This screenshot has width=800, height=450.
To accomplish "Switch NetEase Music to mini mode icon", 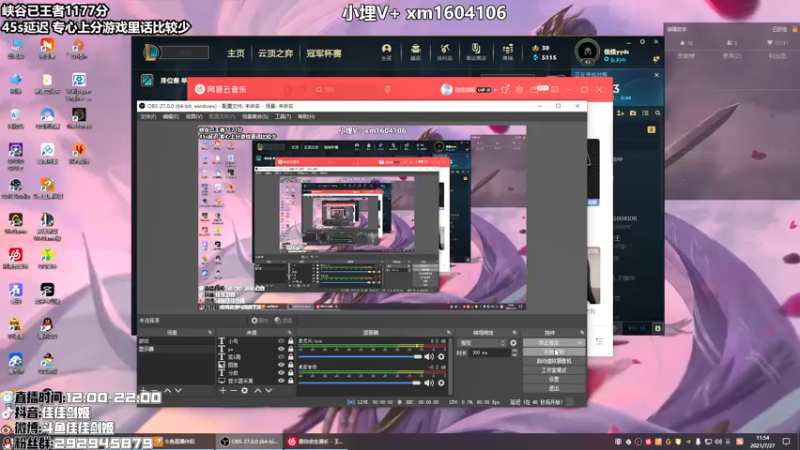I will (555, 89).
